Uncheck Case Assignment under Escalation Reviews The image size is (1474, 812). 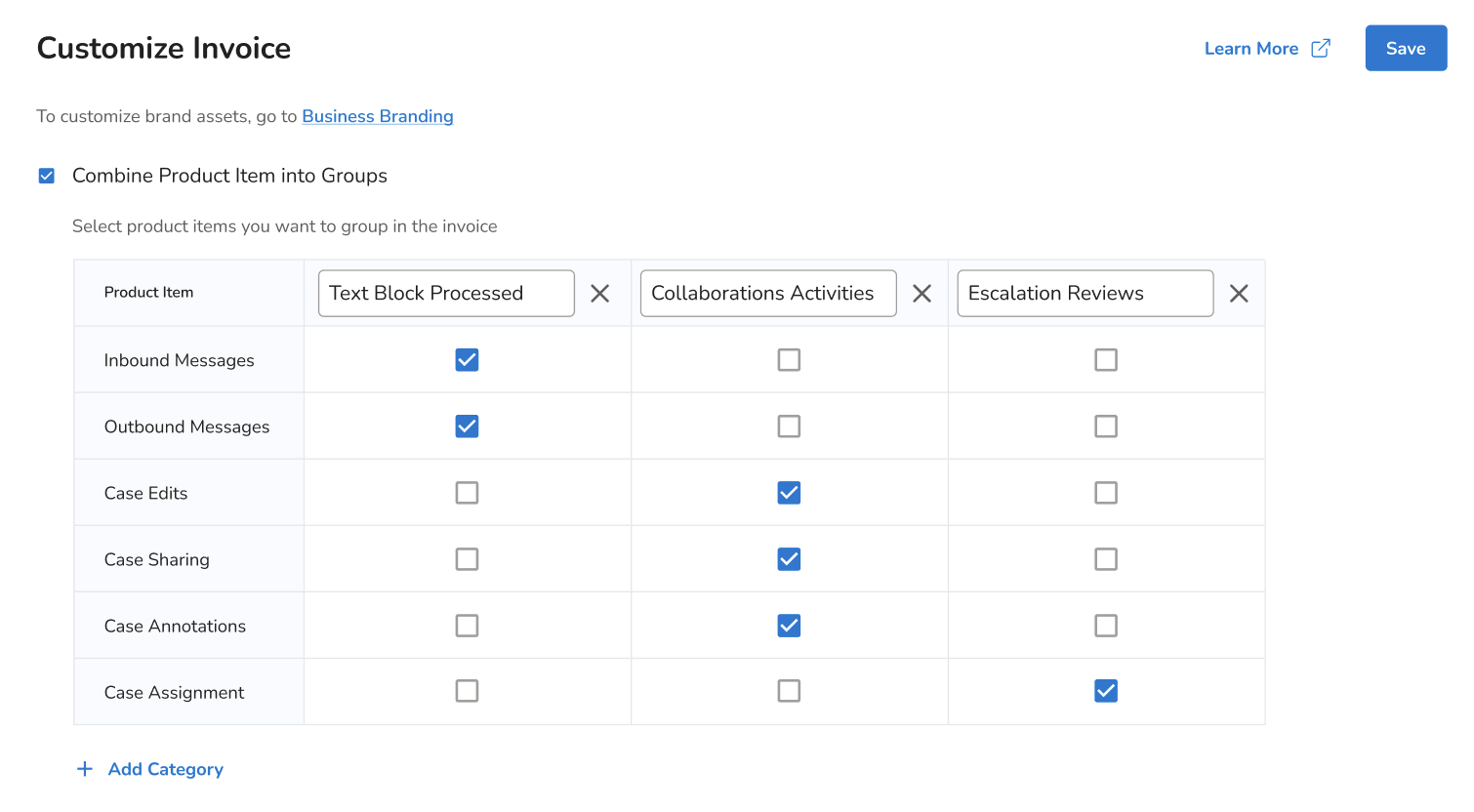(x=1106, y=691)
